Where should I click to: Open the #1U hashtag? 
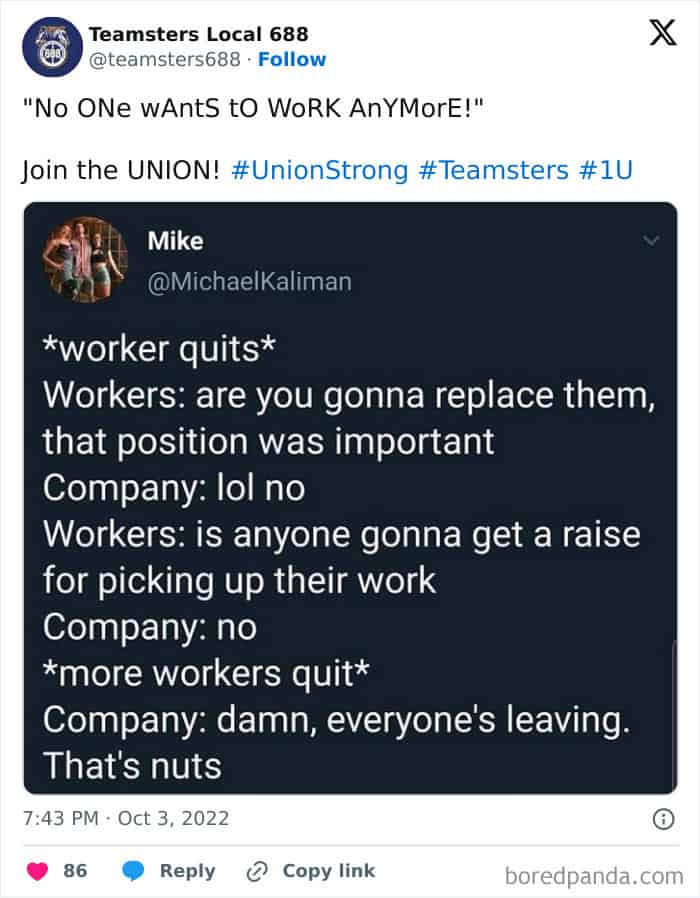tap(606, 170)
